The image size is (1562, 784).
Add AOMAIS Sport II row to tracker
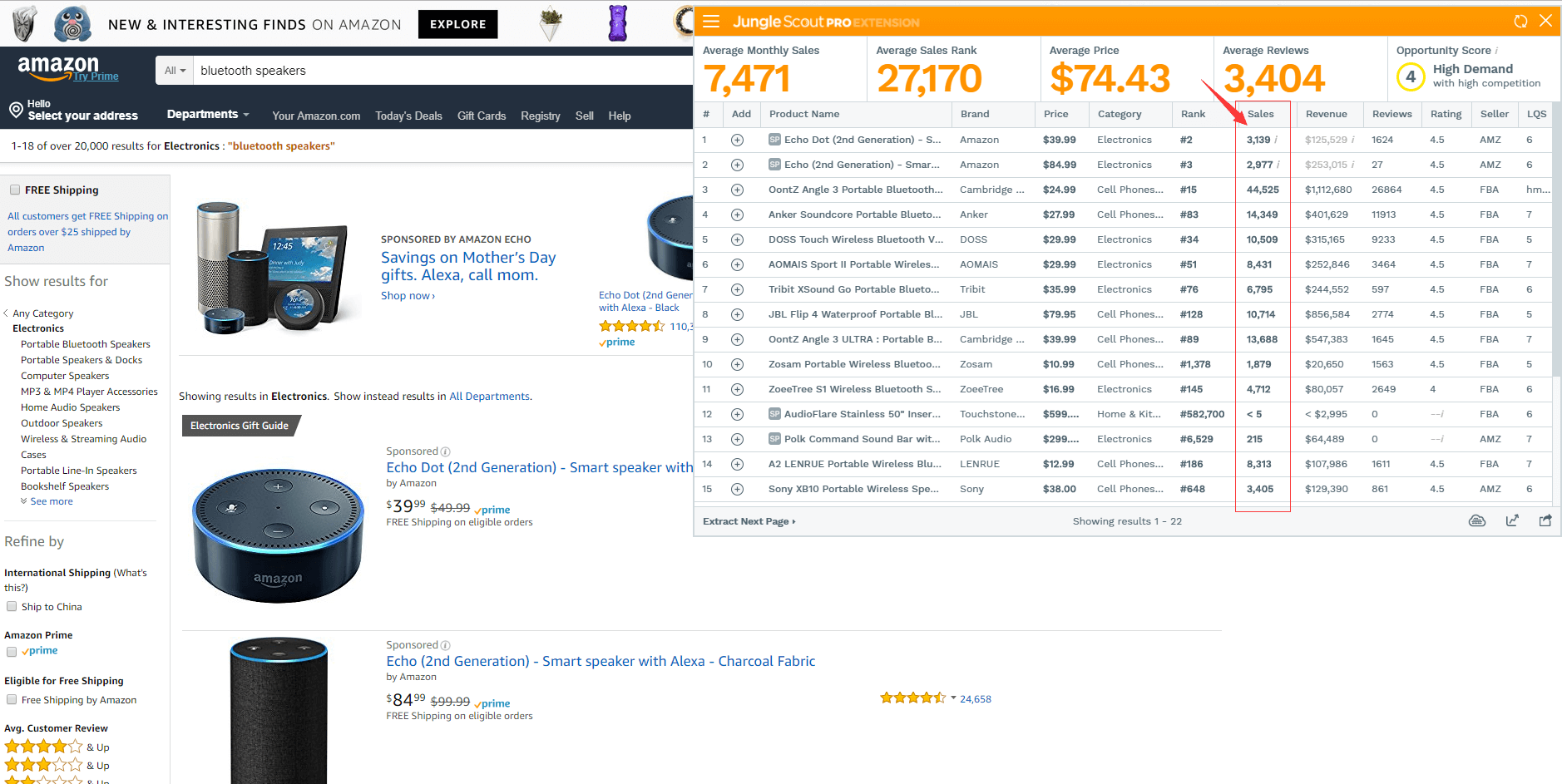point(737,264)
